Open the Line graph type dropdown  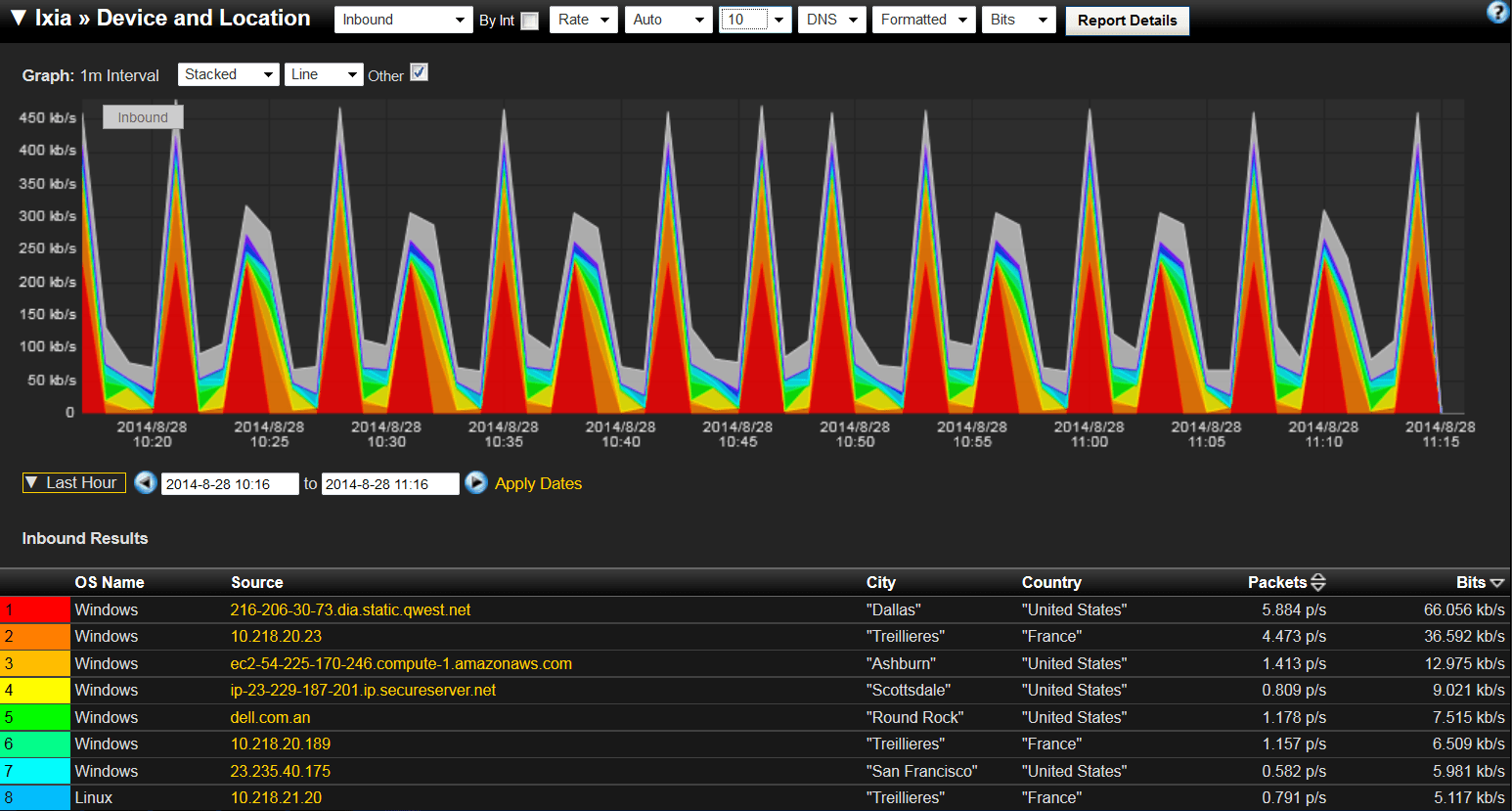pos(324,74)
